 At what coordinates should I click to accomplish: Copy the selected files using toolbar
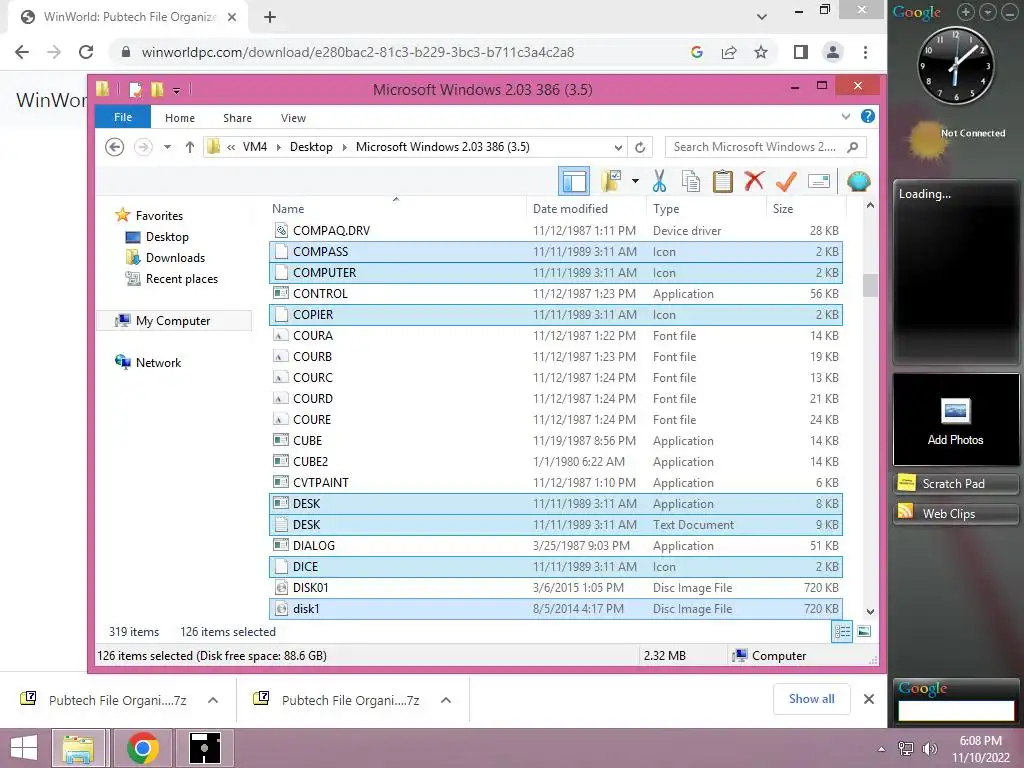point(690,182)
